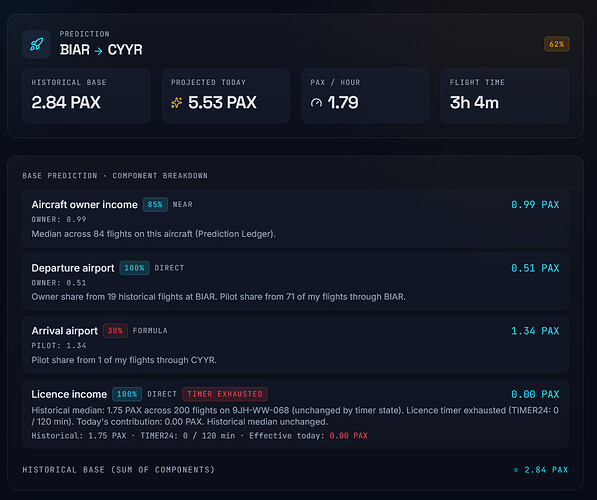597x500 pixels.
Task: Click the gauge icon beside 1.79
Action: pyautogui.click(x=316, y=103)
